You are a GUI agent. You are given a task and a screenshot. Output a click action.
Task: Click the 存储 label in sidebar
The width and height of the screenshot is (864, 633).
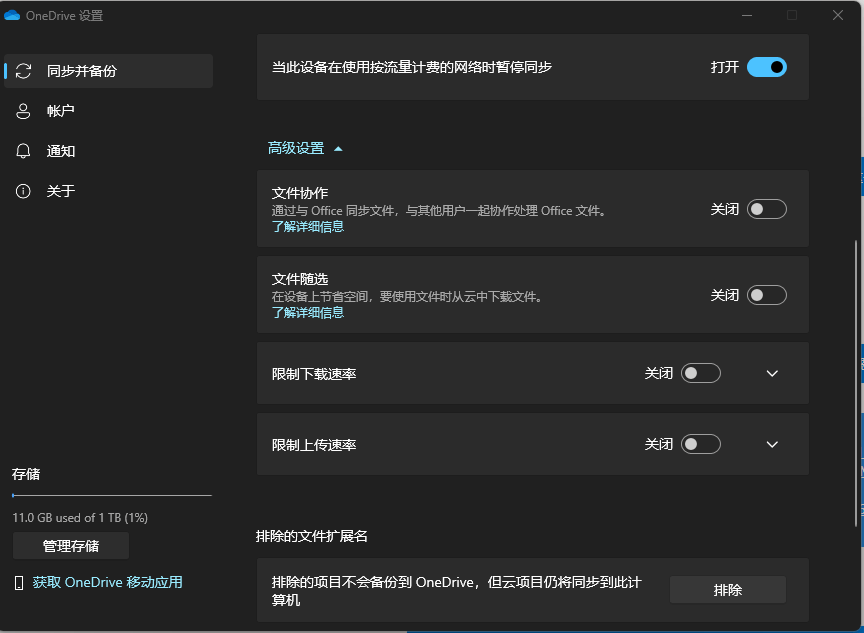[x=26, y=474]
